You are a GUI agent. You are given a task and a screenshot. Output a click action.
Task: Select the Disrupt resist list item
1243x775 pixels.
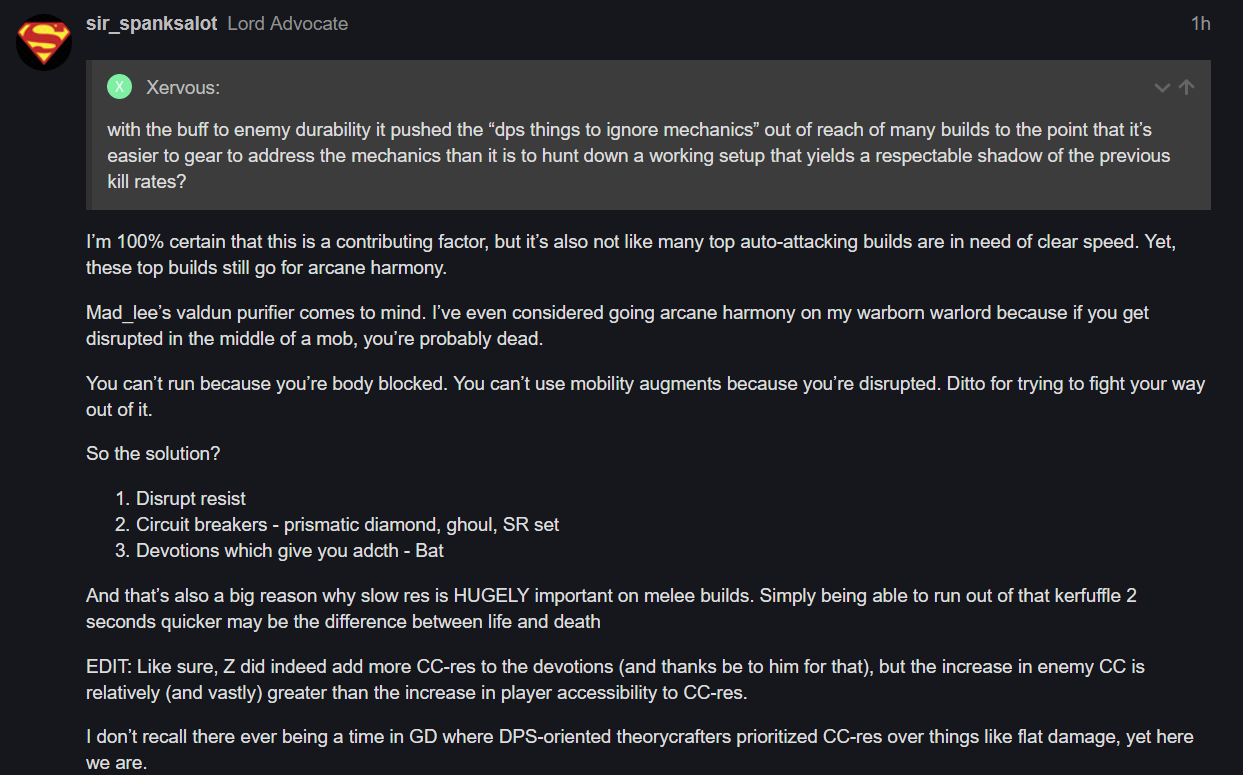tap(191, 498)
